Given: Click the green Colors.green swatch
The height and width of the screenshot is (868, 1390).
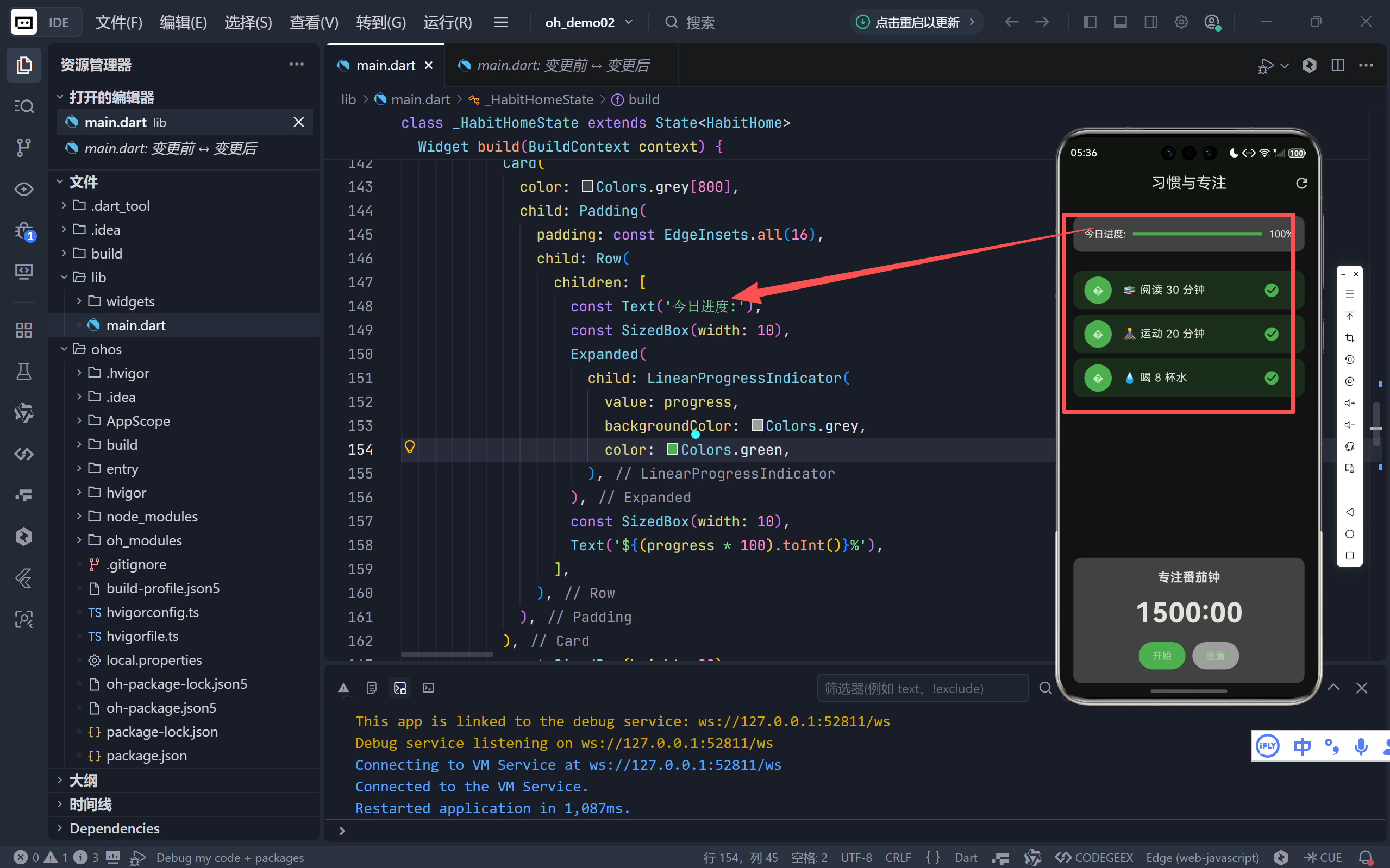Looking at the screenshot, I should 672,449.
